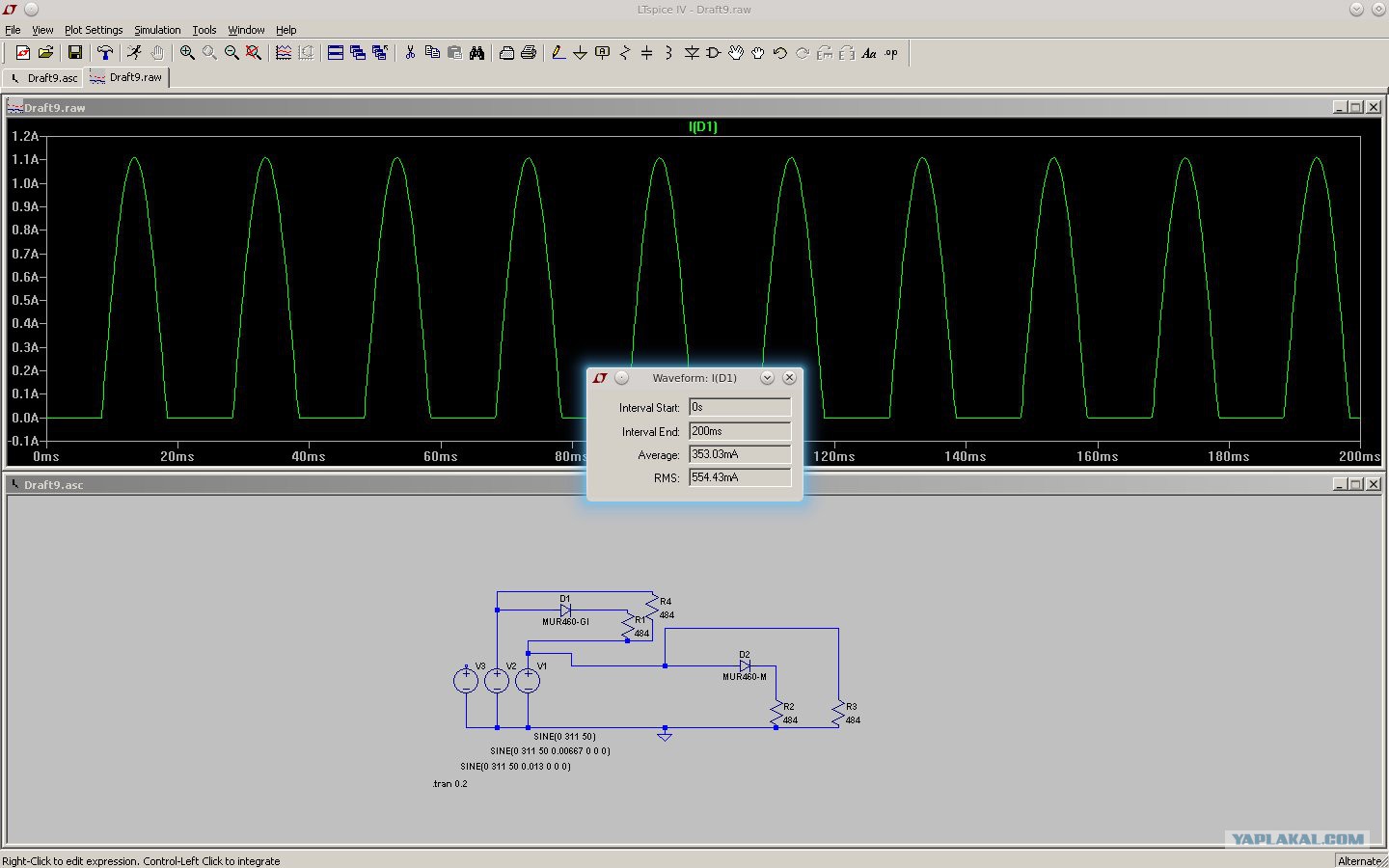
Task: Click the Run simulation running-man icon
Action: coord(134,53)
